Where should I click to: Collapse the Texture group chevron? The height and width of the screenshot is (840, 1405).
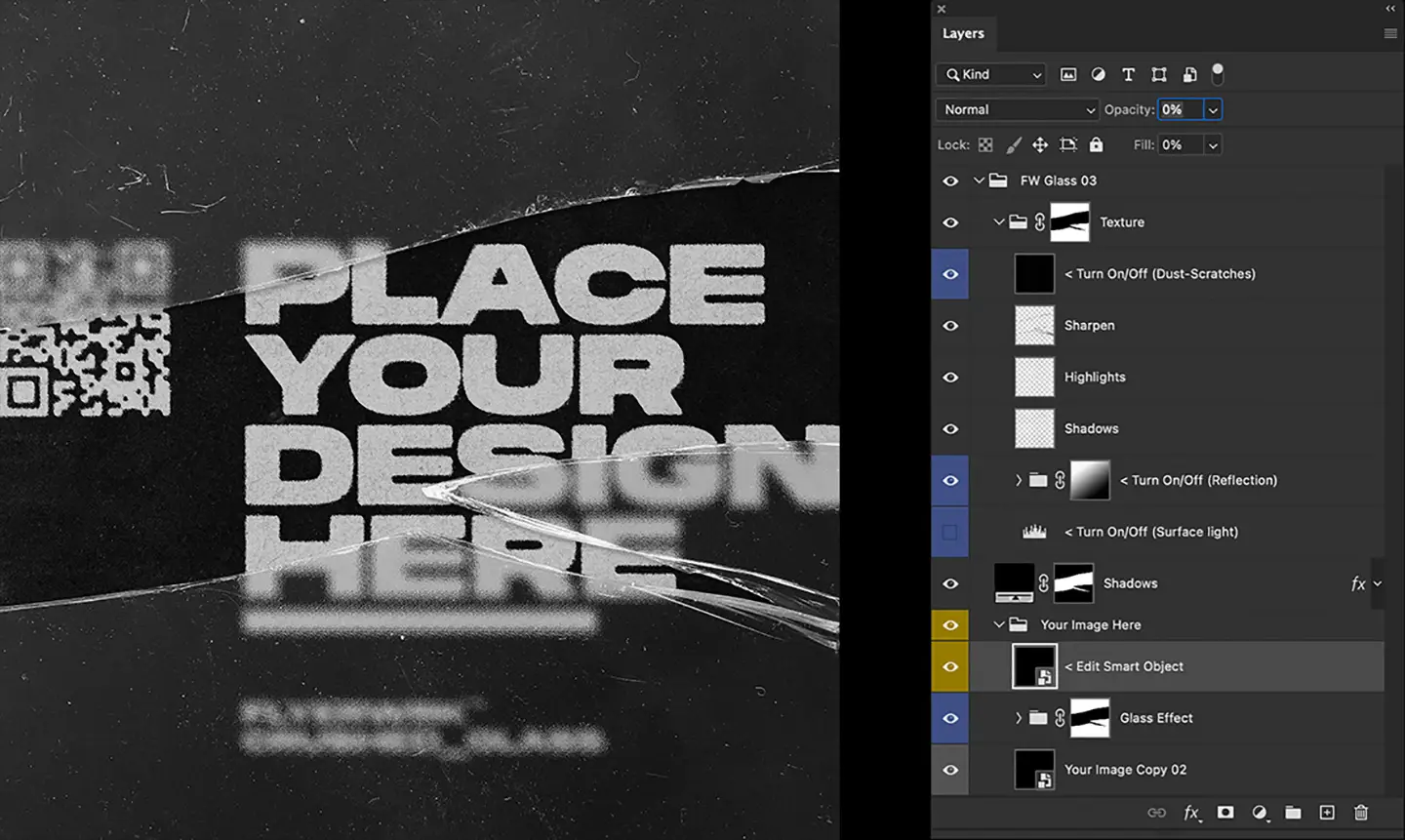tap(998, 222)
